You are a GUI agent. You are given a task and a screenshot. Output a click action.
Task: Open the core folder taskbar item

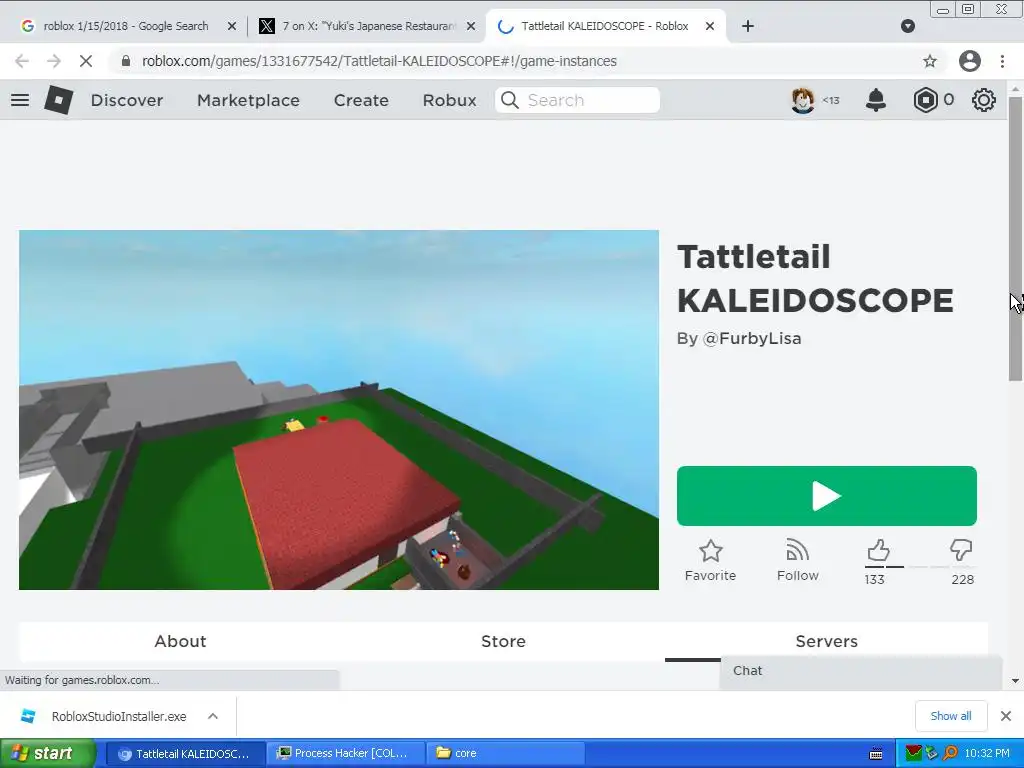(506, 754)
